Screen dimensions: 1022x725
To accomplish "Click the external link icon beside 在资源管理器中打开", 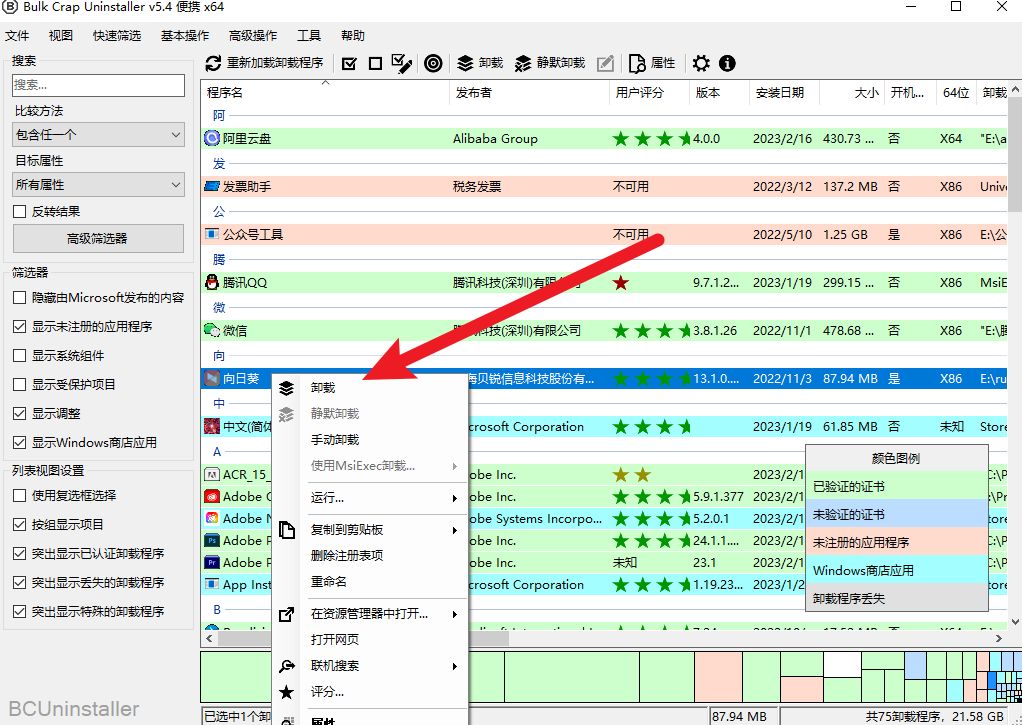I will point(286,614).
